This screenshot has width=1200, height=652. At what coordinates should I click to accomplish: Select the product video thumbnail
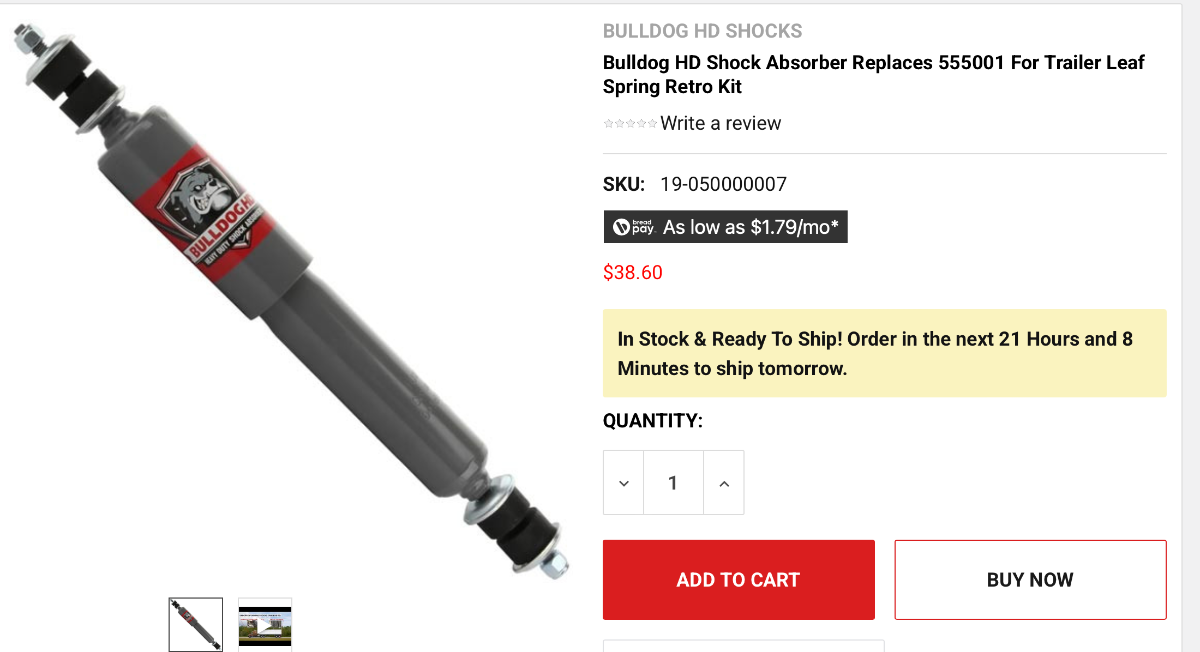point(265,625)
